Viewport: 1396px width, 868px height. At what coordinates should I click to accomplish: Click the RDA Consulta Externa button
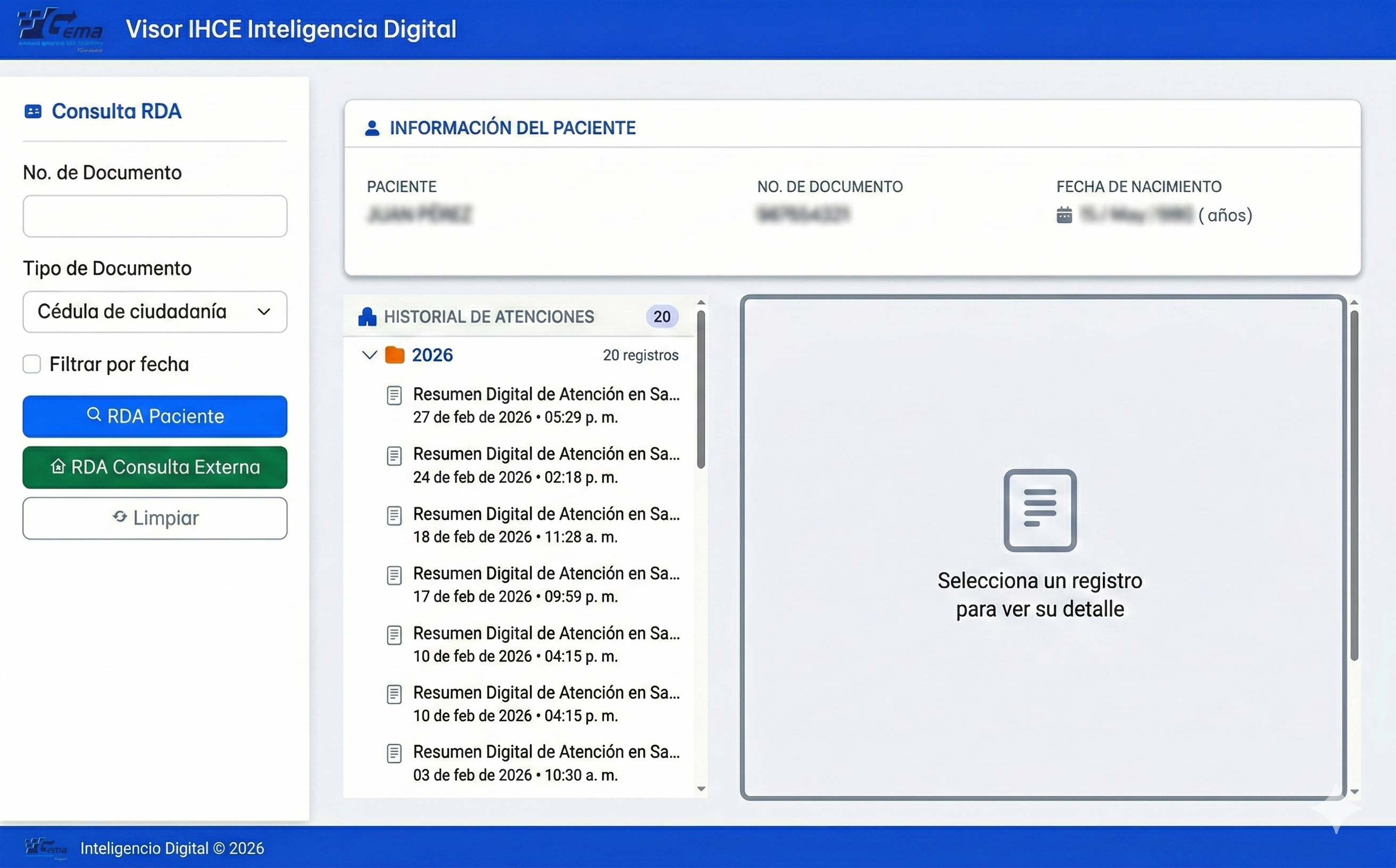point(155,468)
